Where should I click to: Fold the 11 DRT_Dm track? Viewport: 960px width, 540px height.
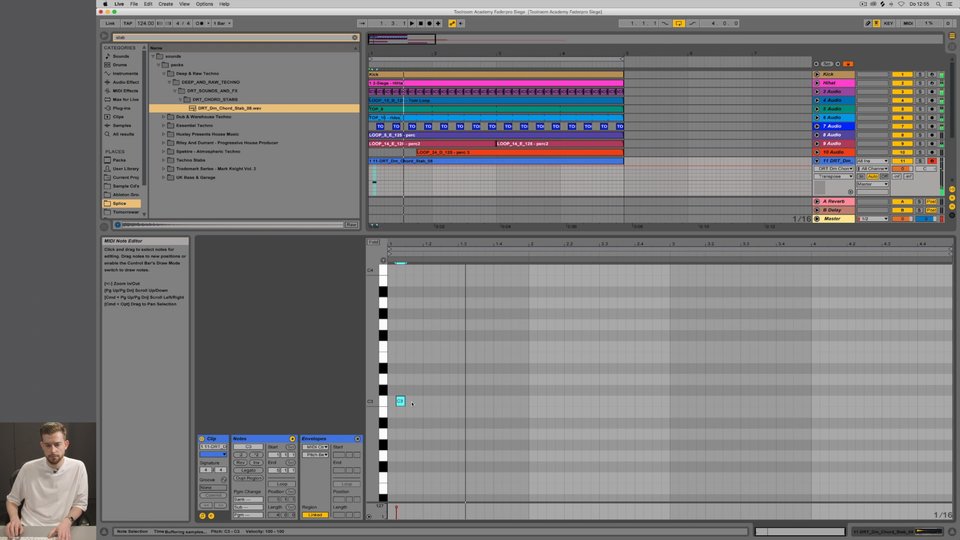pyautogui.click(x=817, y=161)
